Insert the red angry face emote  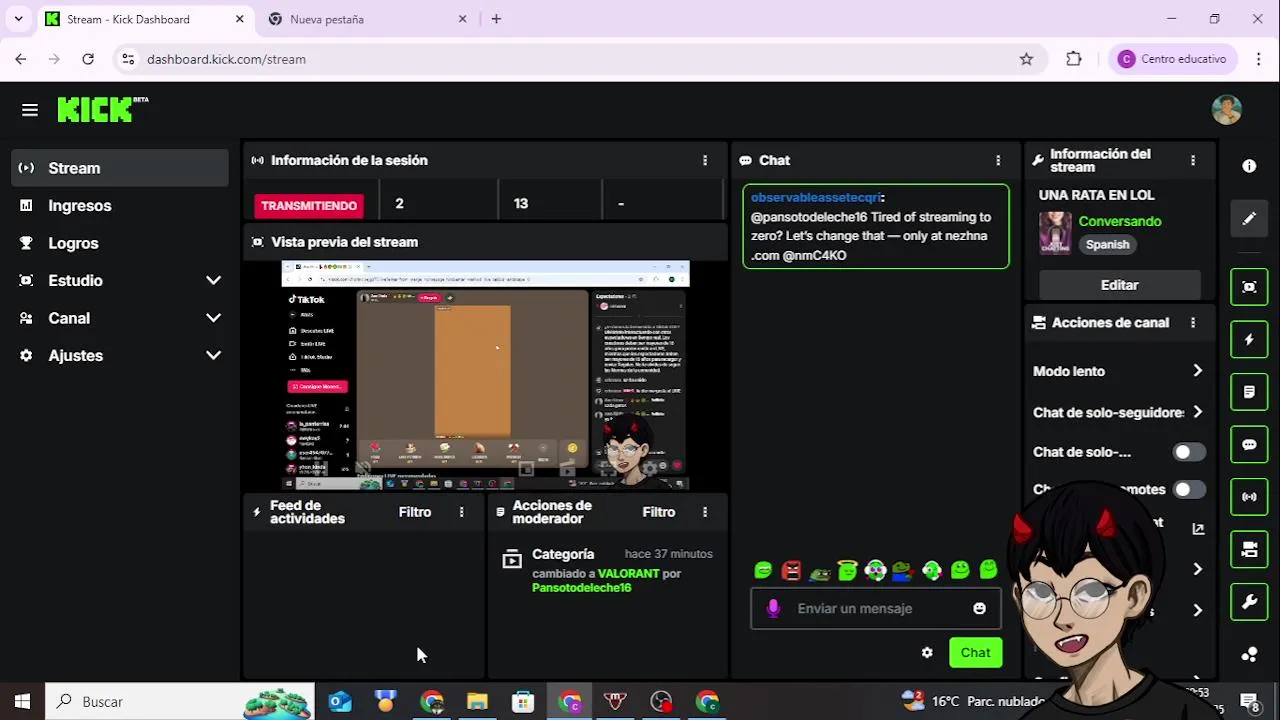[791, 570]
